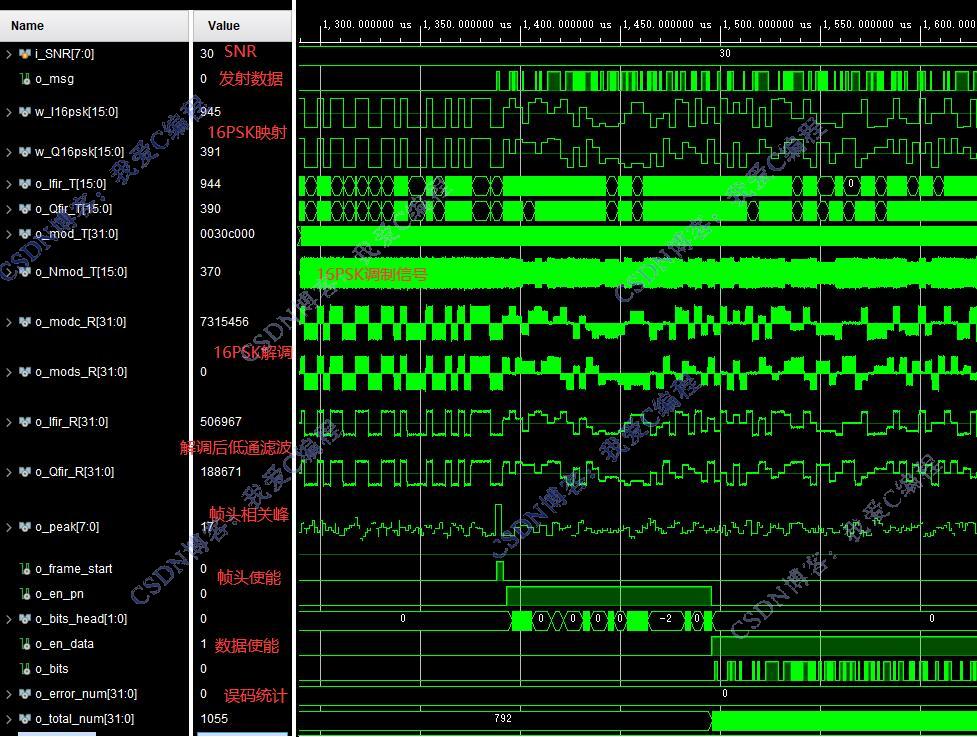Viewport: 977px width, 737px height.
Task: Click the wire icon of o_bits
Action: point(25,669)
